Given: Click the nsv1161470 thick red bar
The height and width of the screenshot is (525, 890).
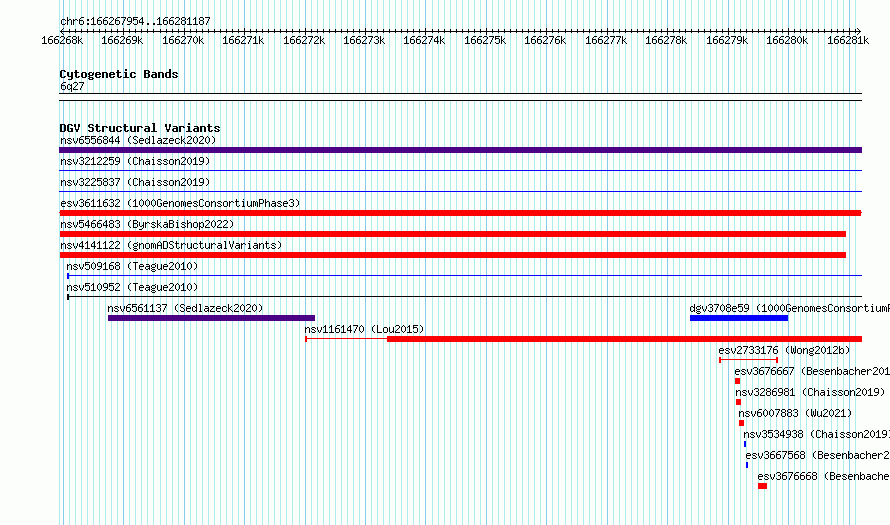Looking at the screenshot, I should (624, 339).
